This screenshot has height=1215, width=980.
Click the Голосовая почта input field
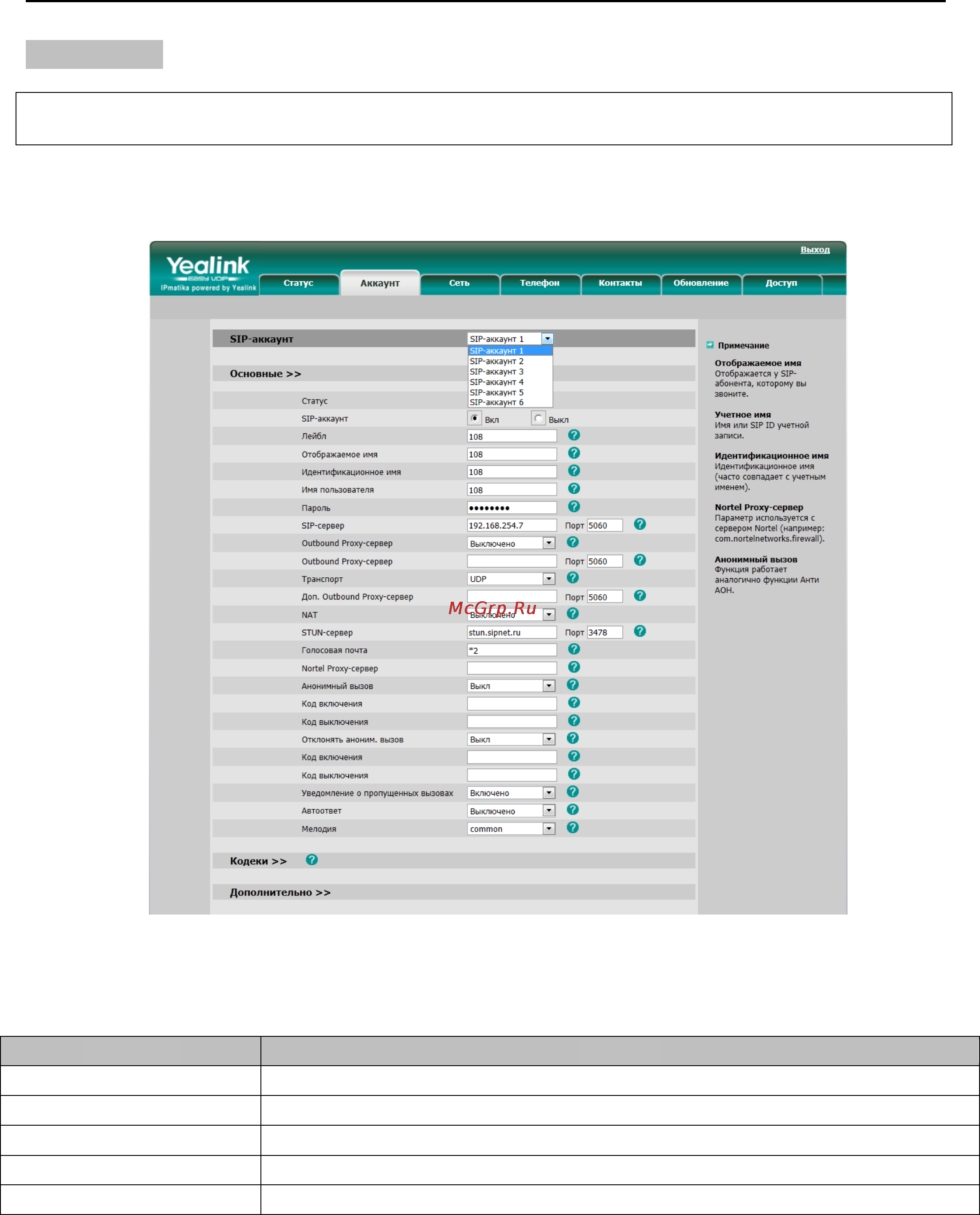click(512, 651)
